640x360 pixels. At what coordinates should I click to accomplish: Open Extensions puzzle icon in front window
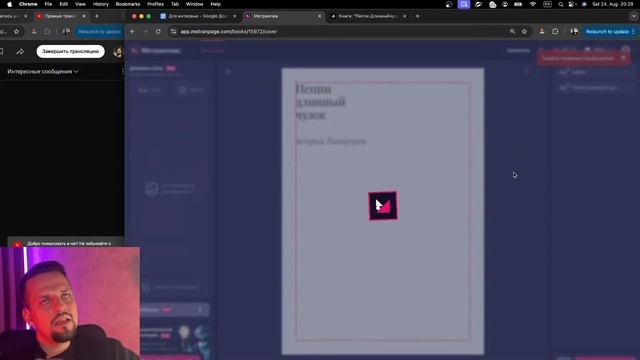point(555,31)
